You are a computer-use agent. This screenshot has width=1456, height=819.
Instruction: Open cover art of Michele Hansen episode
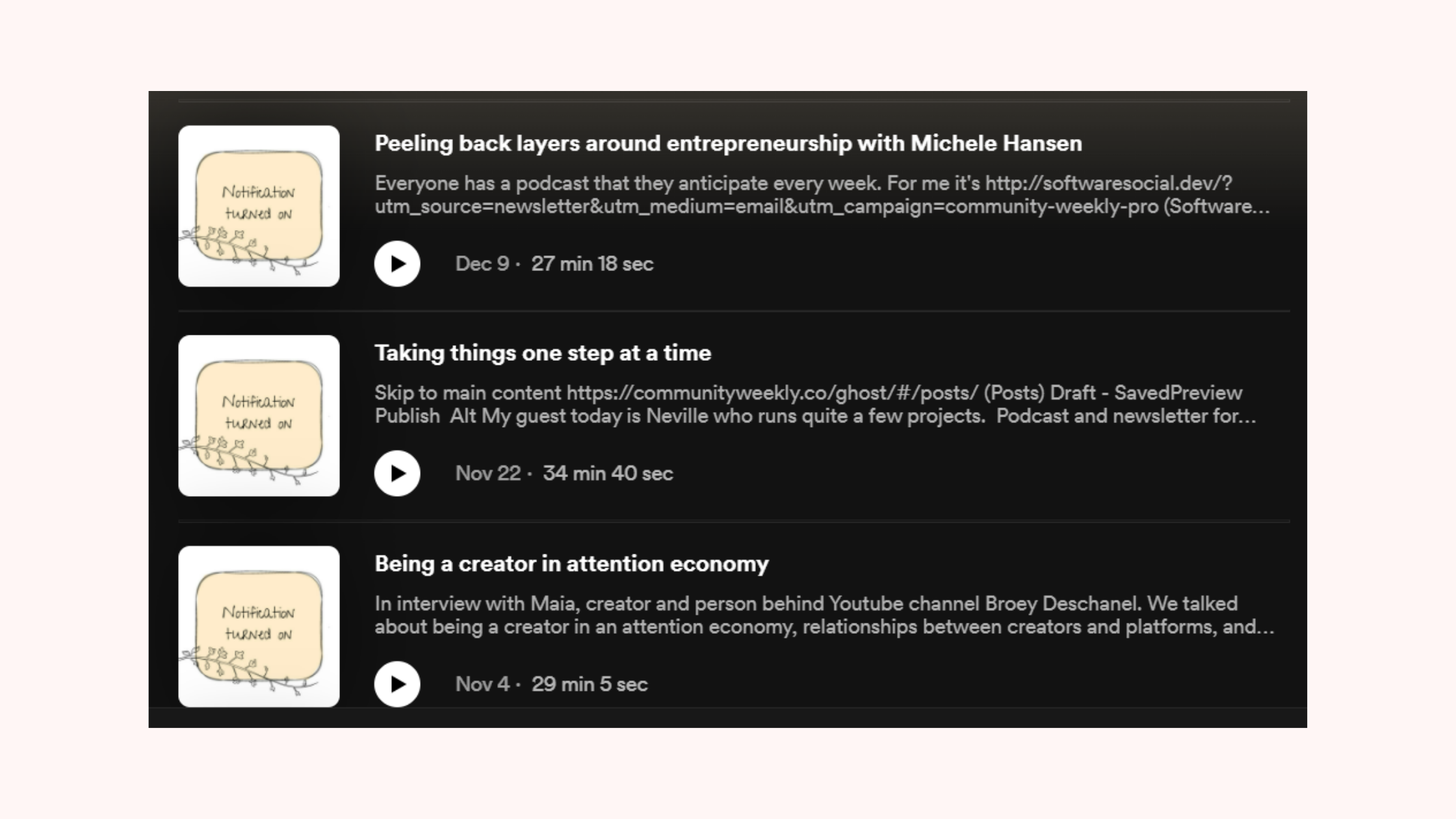259,206
